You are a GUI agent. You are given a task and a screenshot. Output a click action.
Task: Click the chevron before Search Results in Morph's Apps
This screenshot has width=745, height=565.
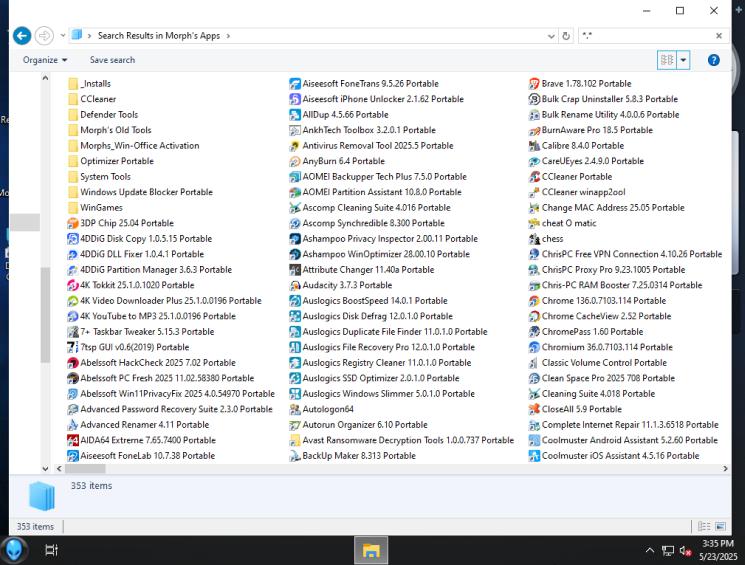tap(89, 36)
